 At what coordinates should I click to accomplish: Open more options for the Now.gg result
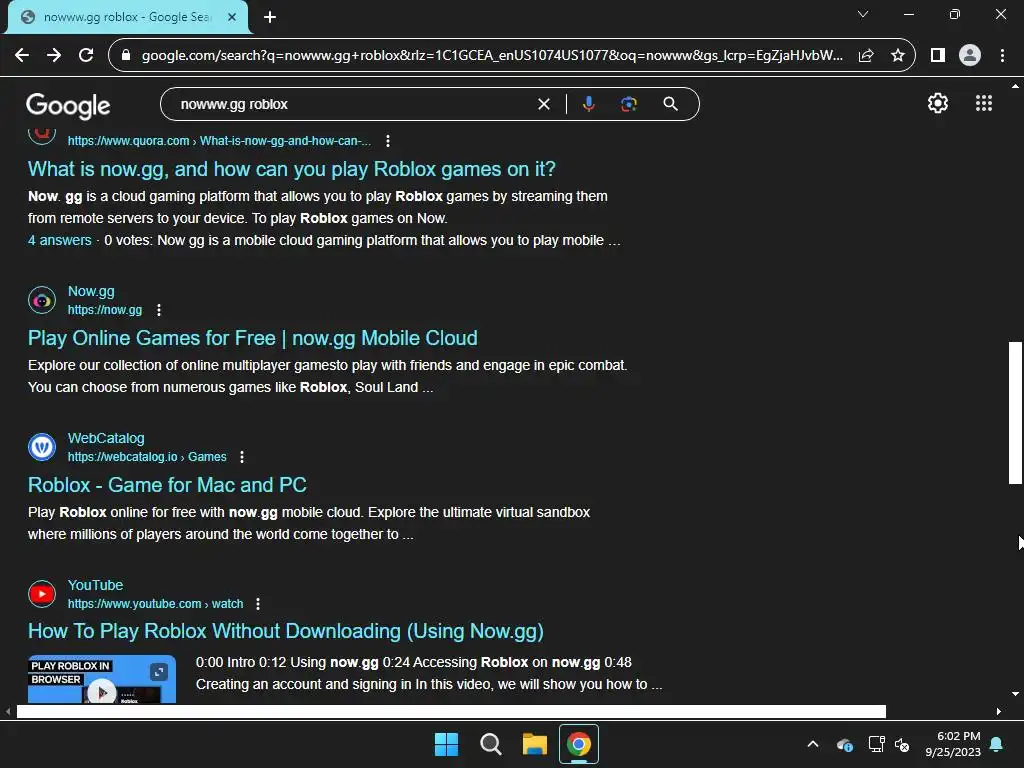click(159, 310)
